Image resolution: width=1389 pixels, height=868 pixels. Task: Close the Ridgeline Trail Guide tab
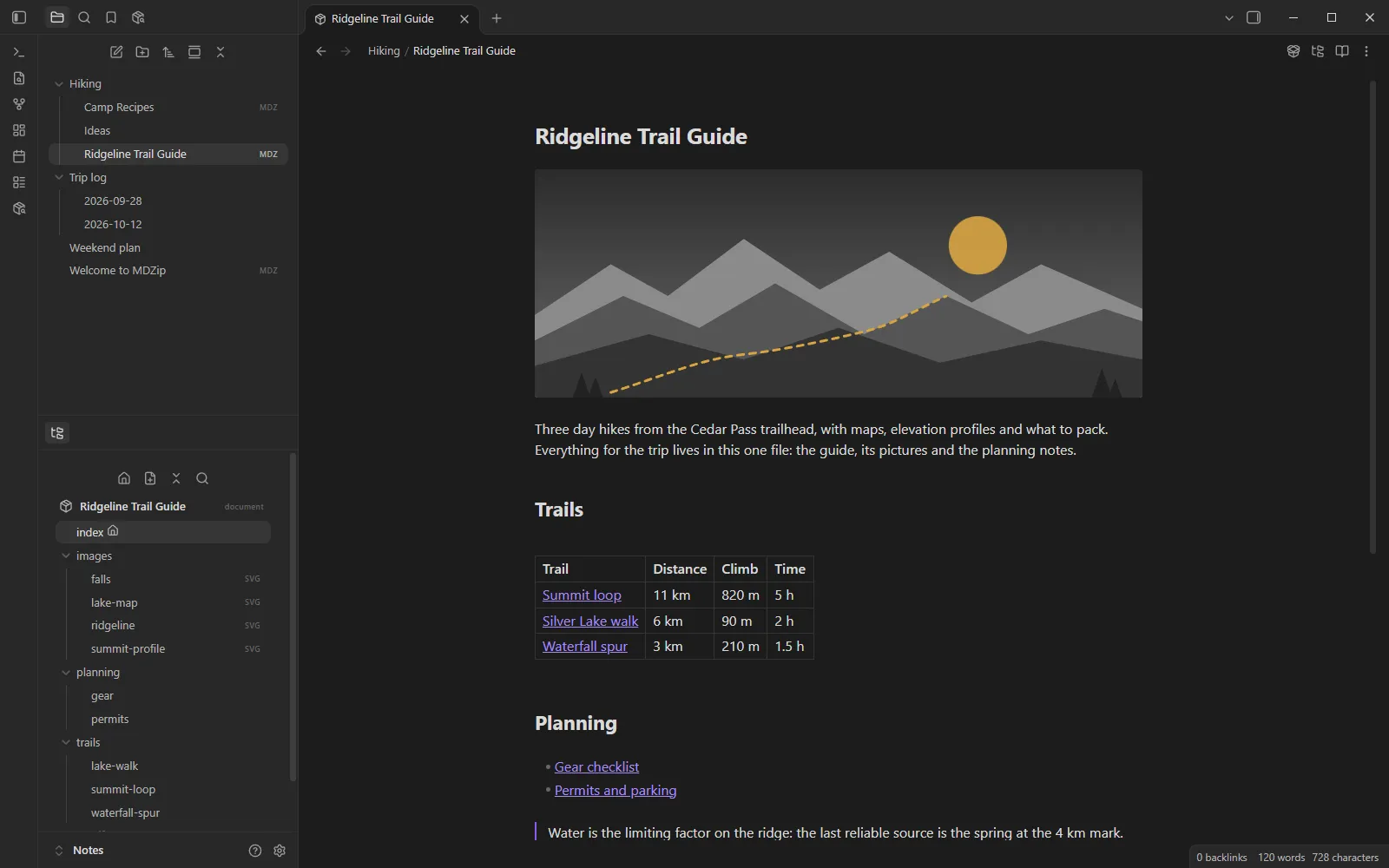[x=464, y=18]
